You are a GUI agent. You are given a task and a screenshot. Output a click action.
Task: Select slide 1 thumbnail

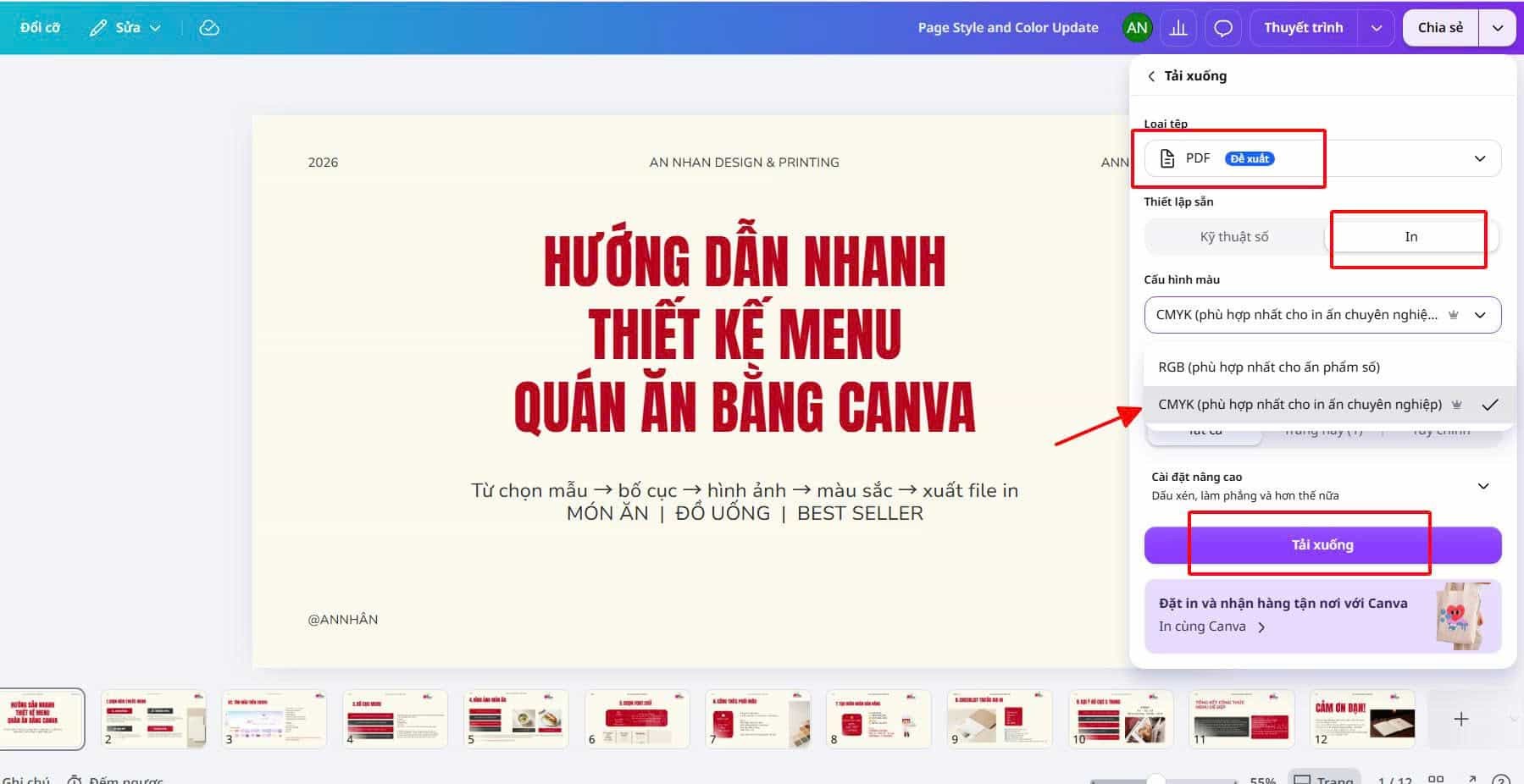tap(42, 719)
